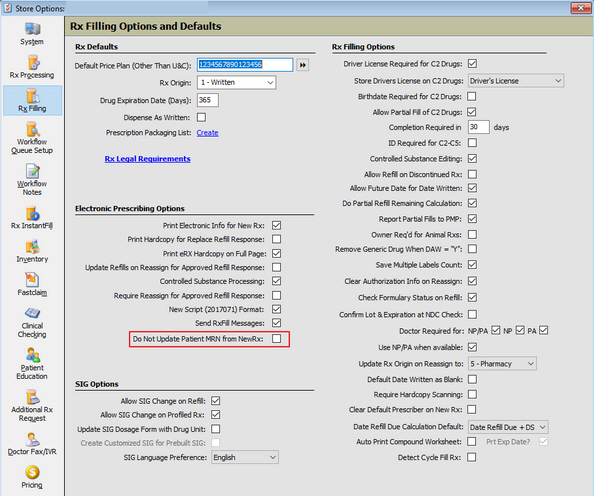
Task: Open the SIG Language Preference dropdown
Action: [x=245, y=457]
